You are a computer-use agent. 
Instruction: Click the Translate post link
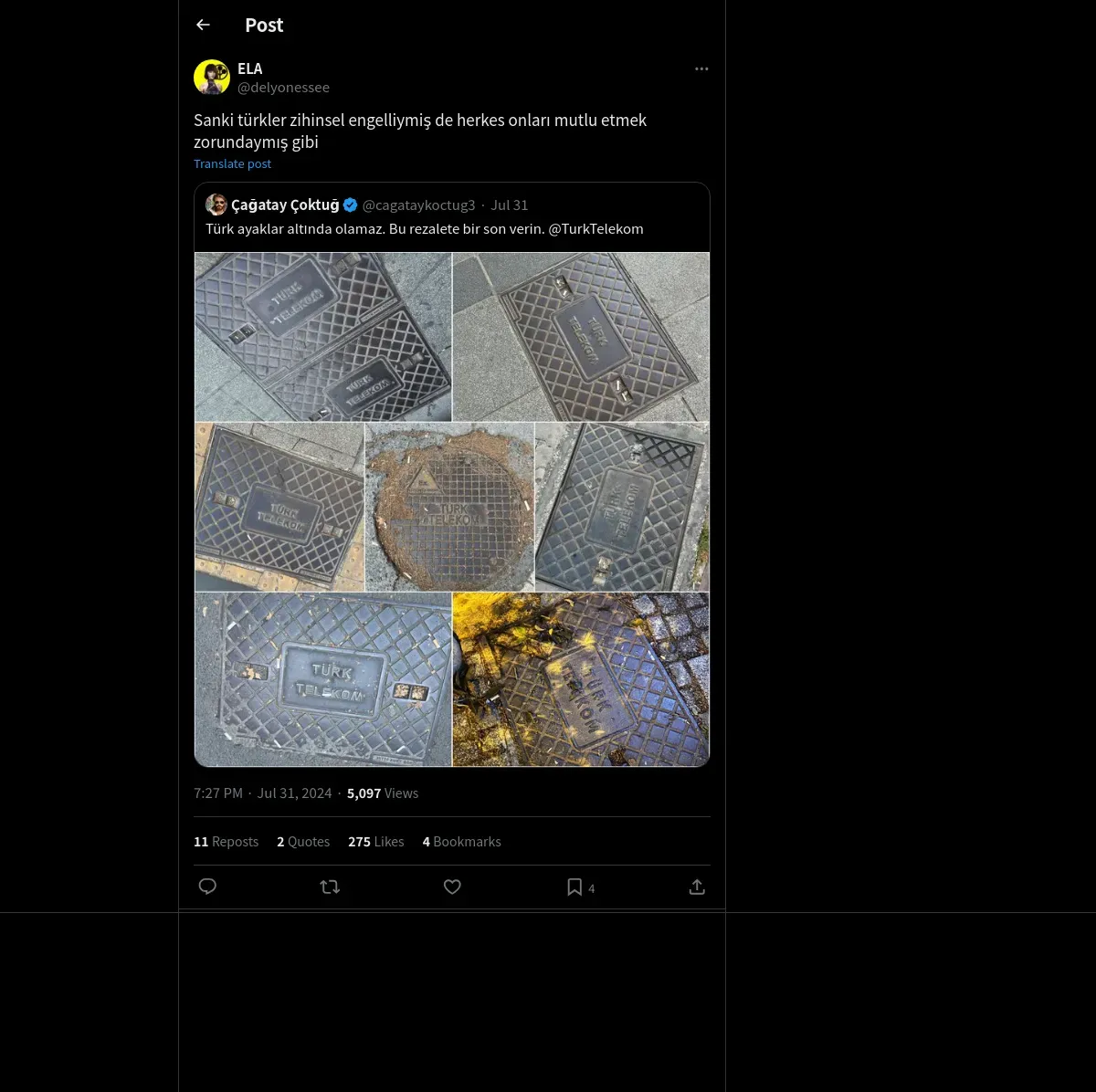click(x=232, y=163)
